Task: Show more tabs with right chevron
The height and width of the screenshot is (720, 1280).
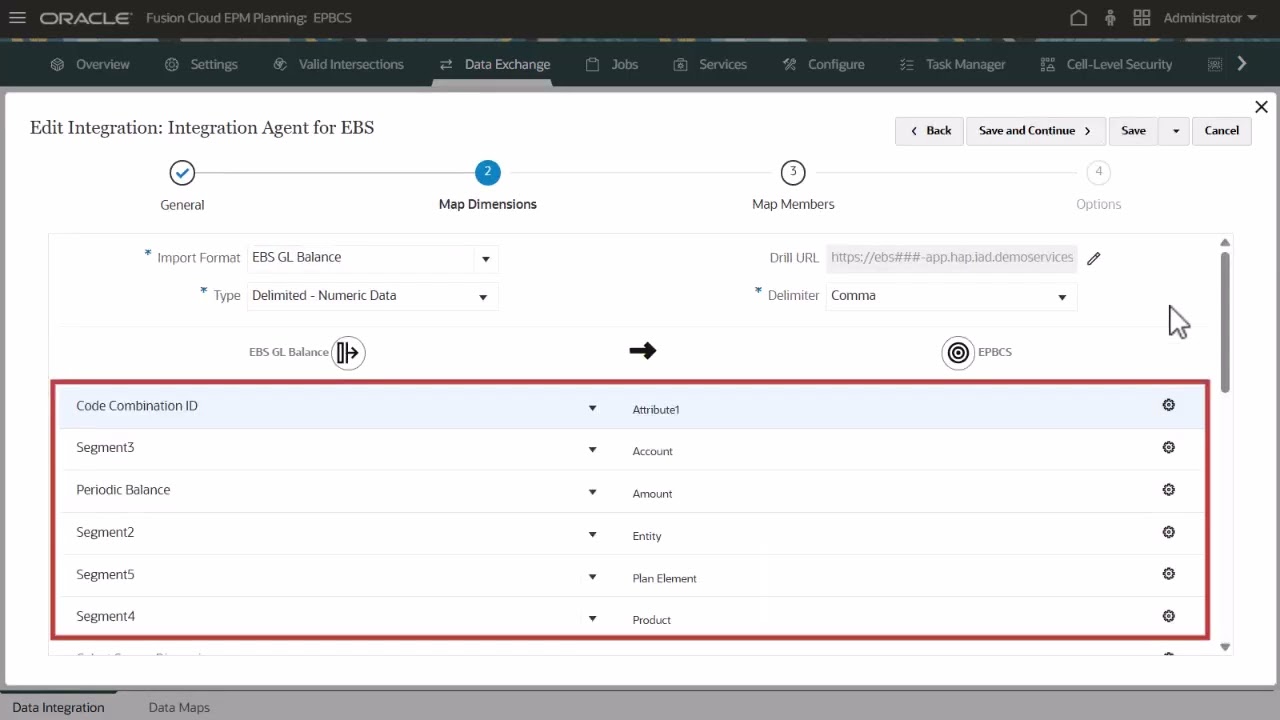Action: pyautogui.click(x=1242, y=64)
